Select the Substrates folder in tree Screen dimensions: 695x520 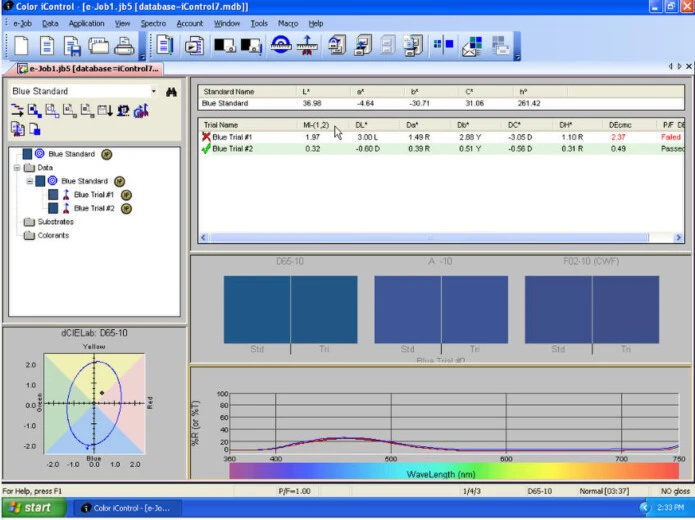[x=54, y=222]
